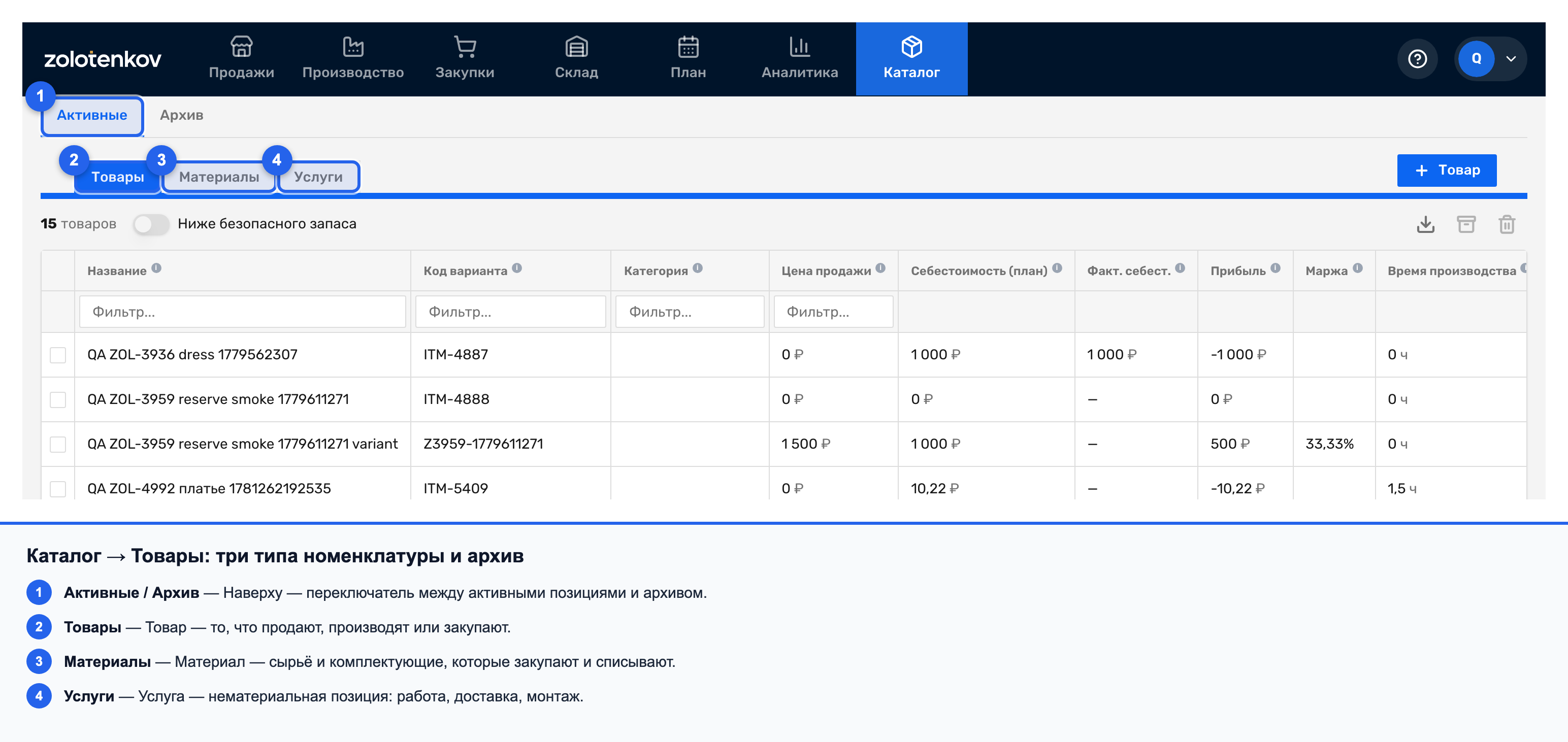
Task: Sort by the Маржа header
Action: coord(1326,271)
